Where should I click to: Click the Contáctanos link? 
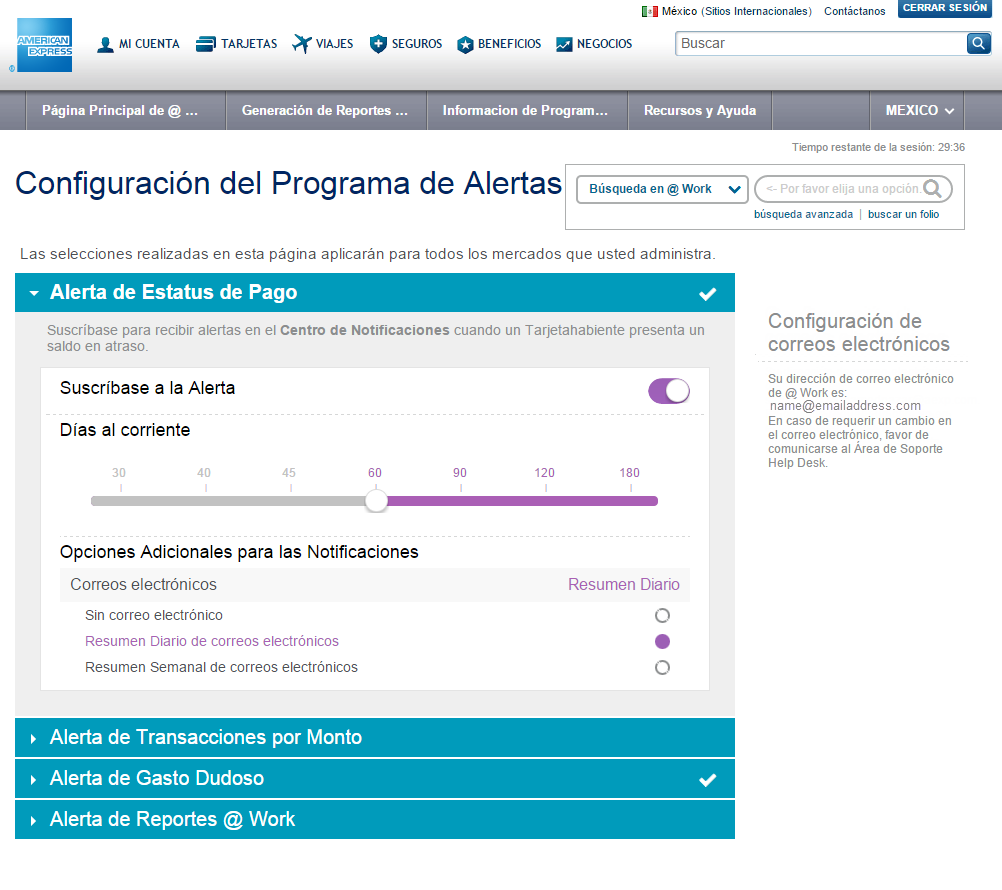(x=854, y=12)
